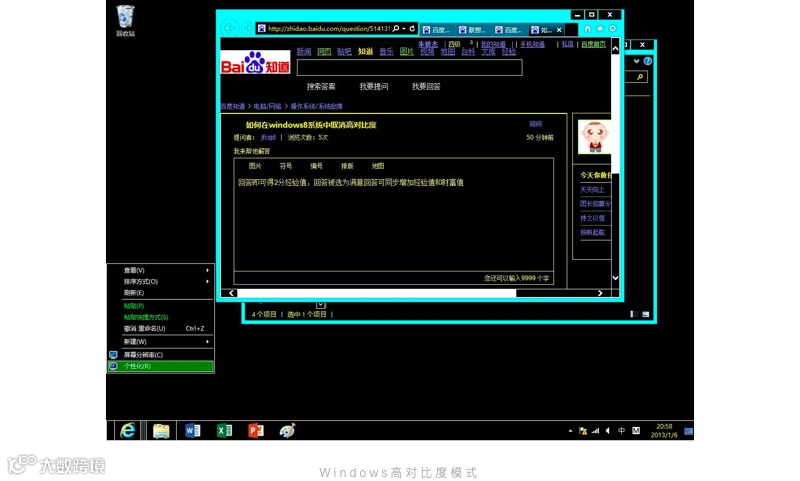The width and height of the screenshot is (800, 481).
Task: Launch Excel from the taskbar
Action: click(224, 431)
